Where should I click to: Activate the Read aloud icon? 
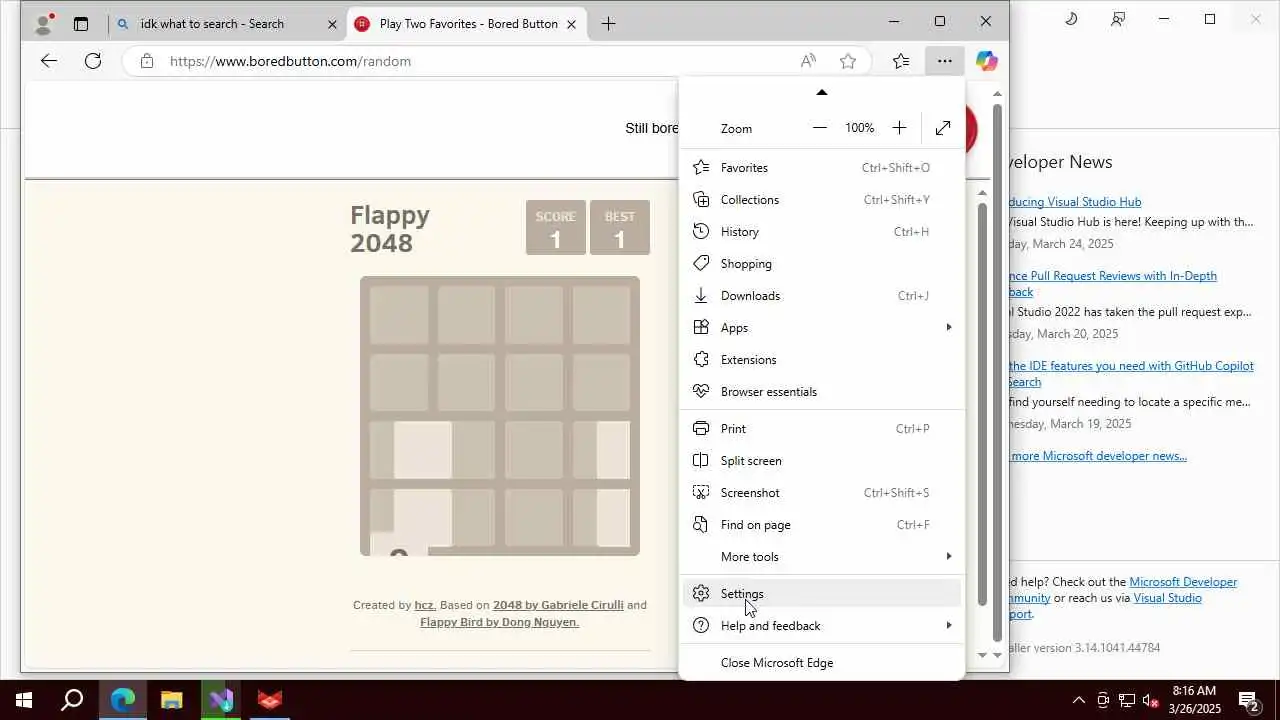tap(808, 61)
